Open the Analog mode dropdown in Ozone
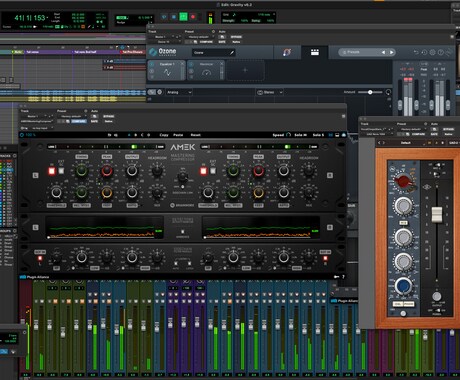The width and height of the screenshot is (460, 380). pos(179,92)
